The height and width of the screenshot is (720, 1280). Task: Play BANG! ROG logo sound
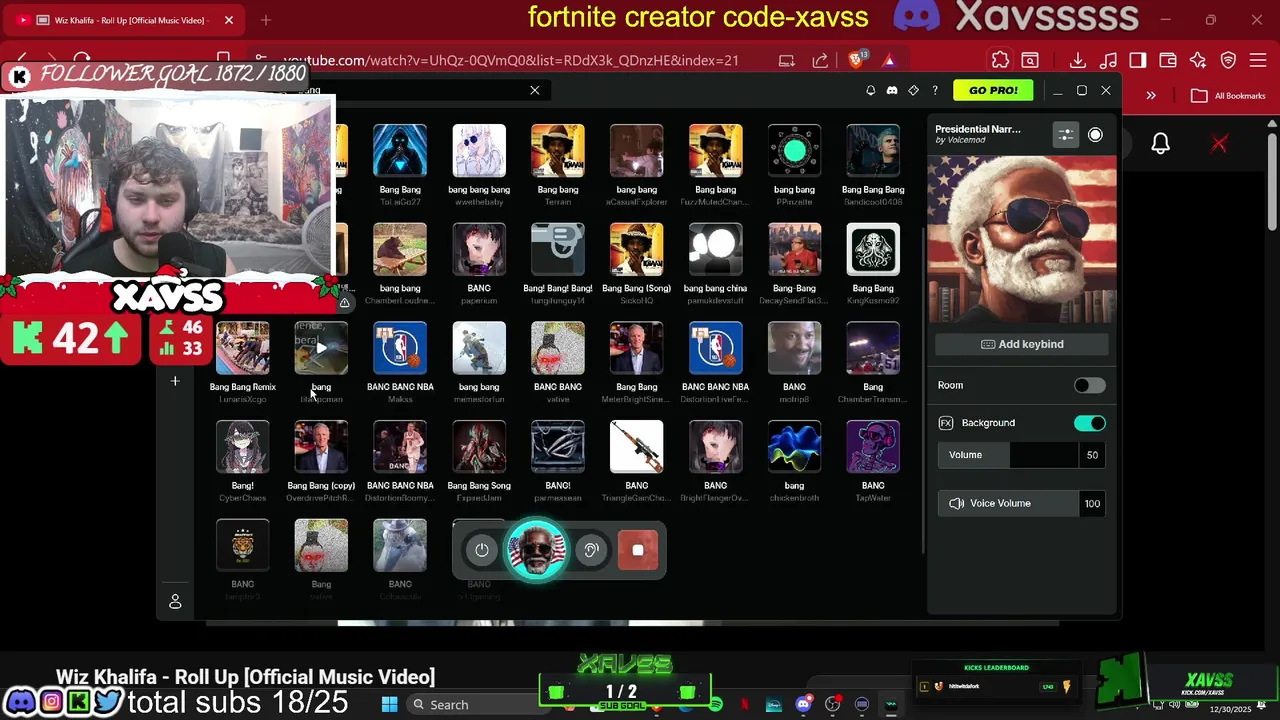(558, 447)
